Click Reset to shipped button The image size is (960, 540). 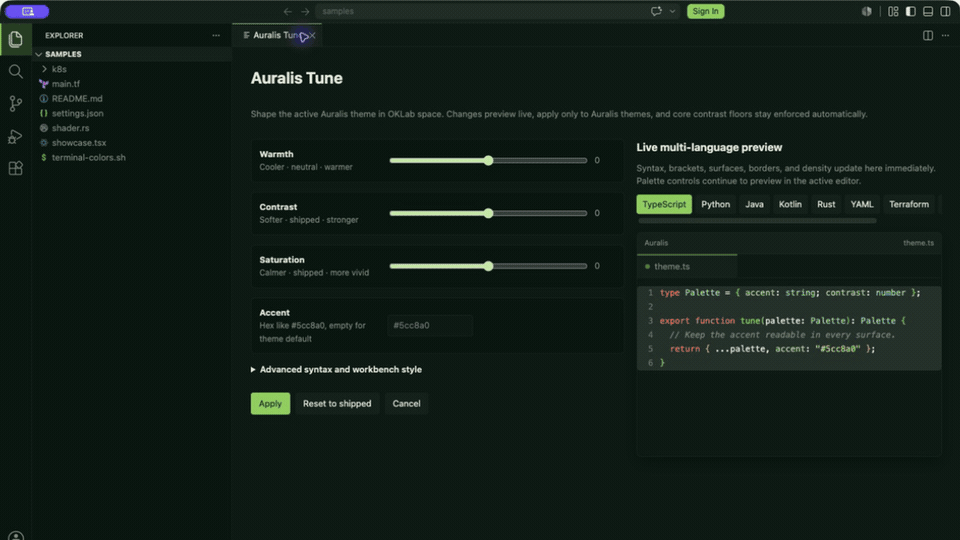click(x=337, y=403)
